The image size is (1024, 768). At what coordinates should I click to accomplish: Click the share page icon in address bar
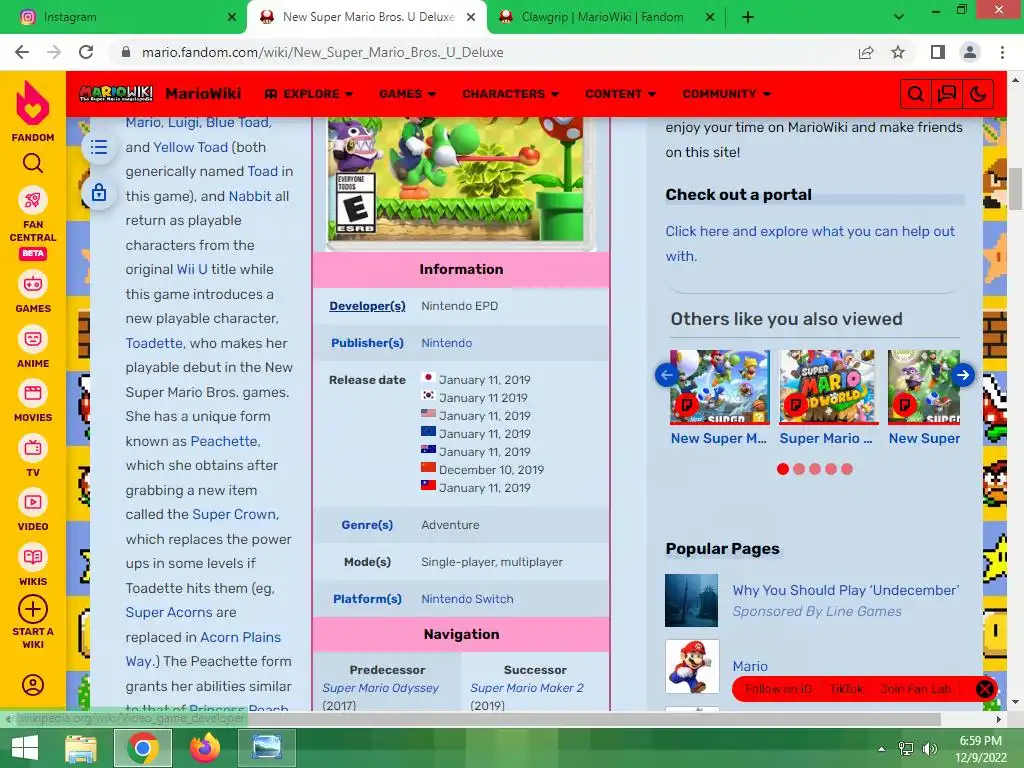[x=866, y=52]
